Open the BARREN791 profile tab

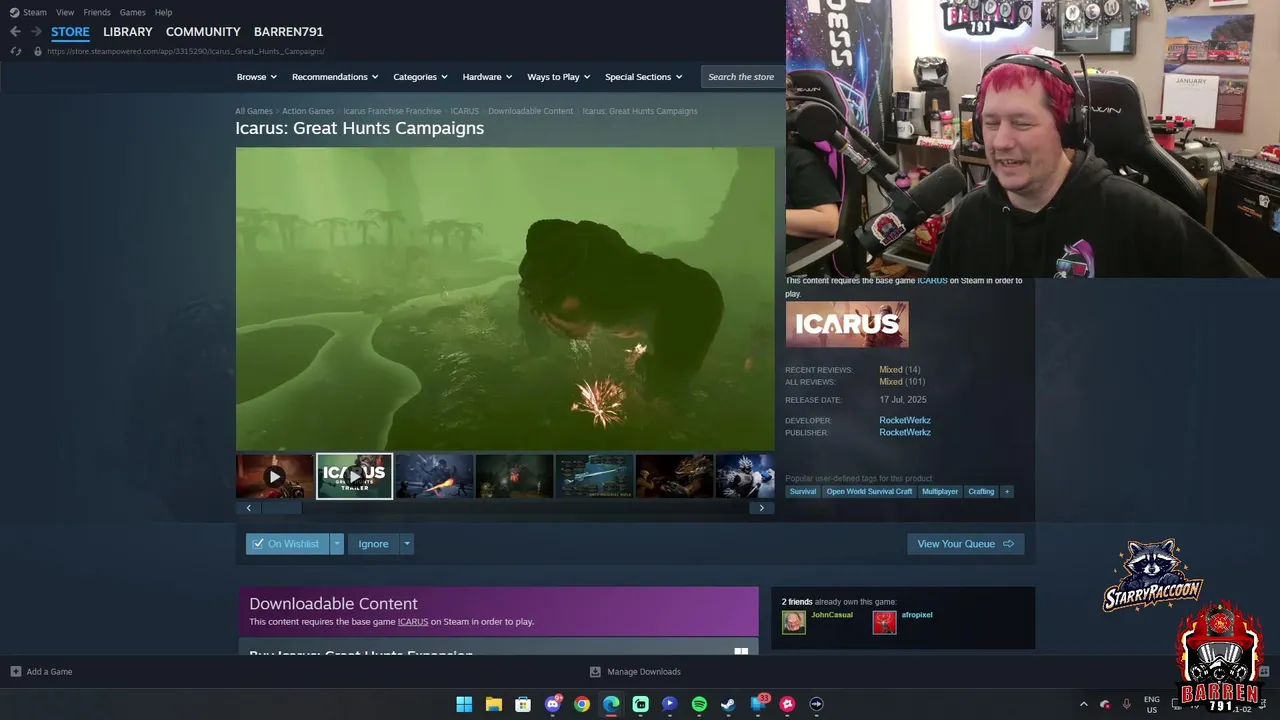tap(288, 32)
